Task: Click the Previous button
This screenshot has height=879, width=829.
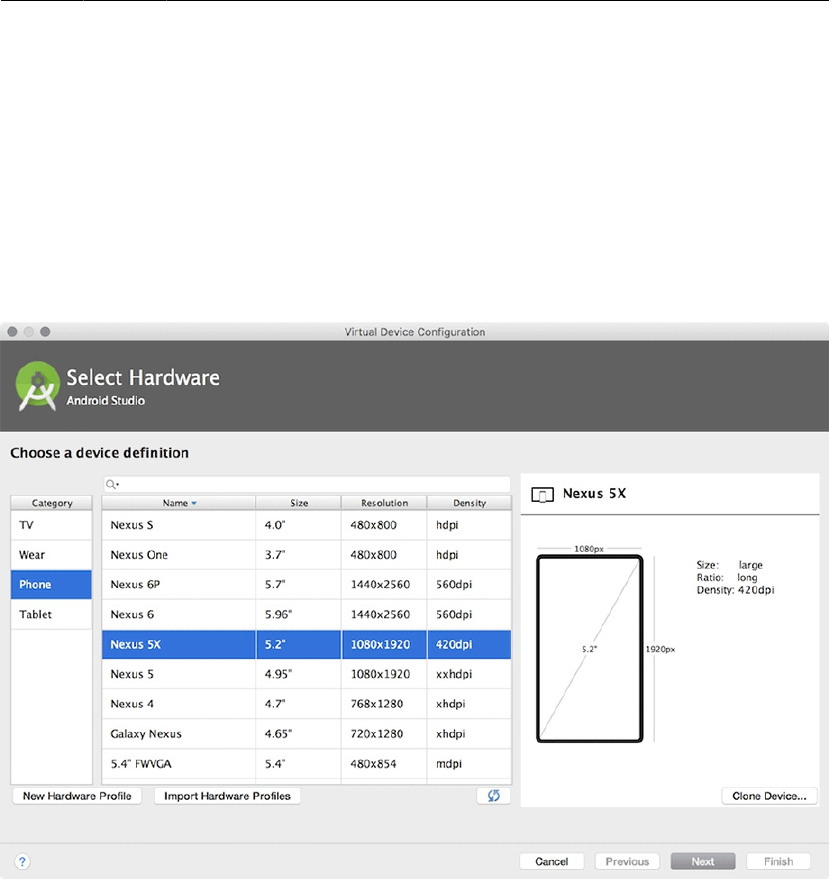Action: pyautogui.click(x=627, y=862)
